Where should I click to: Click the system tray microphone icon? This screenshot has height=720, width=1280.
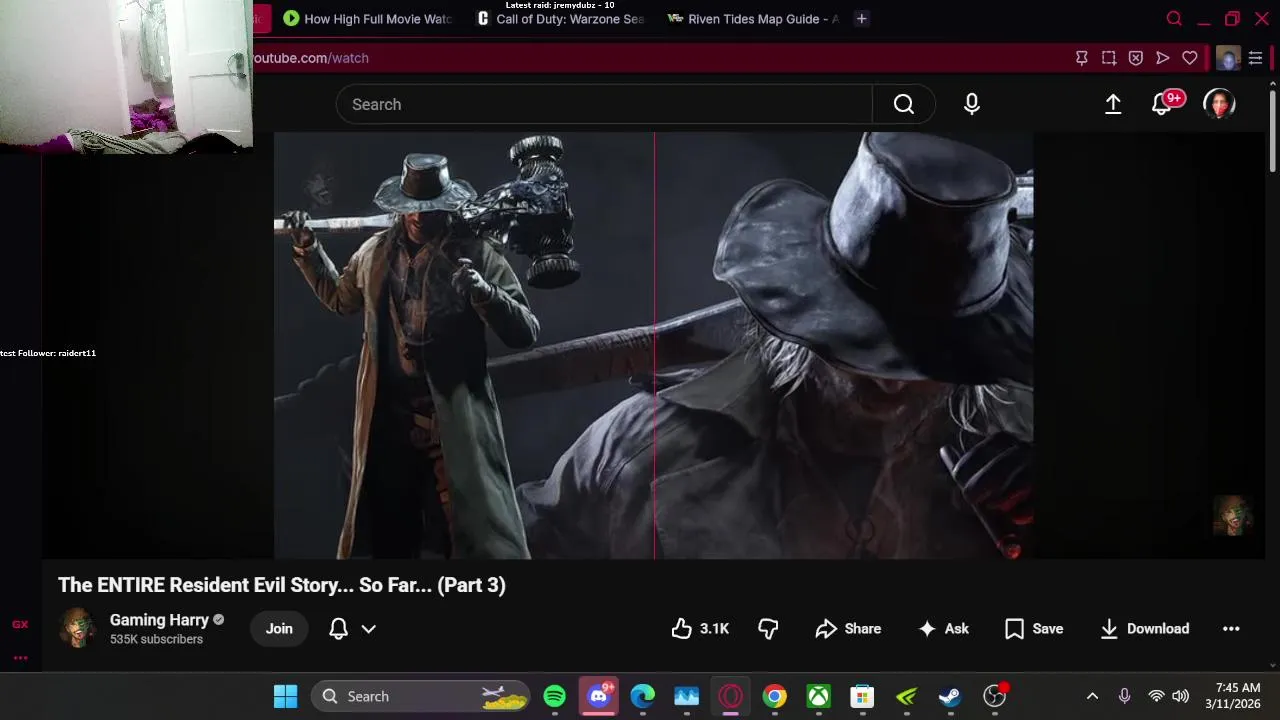(1124, 696)
